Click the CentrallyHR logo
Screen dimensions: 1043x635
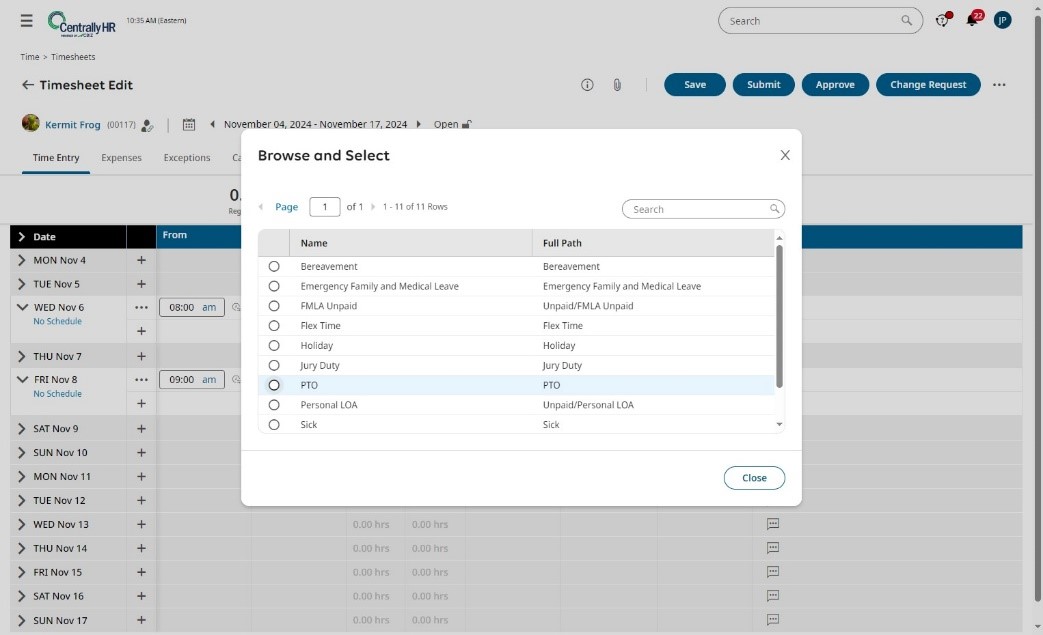81,23
